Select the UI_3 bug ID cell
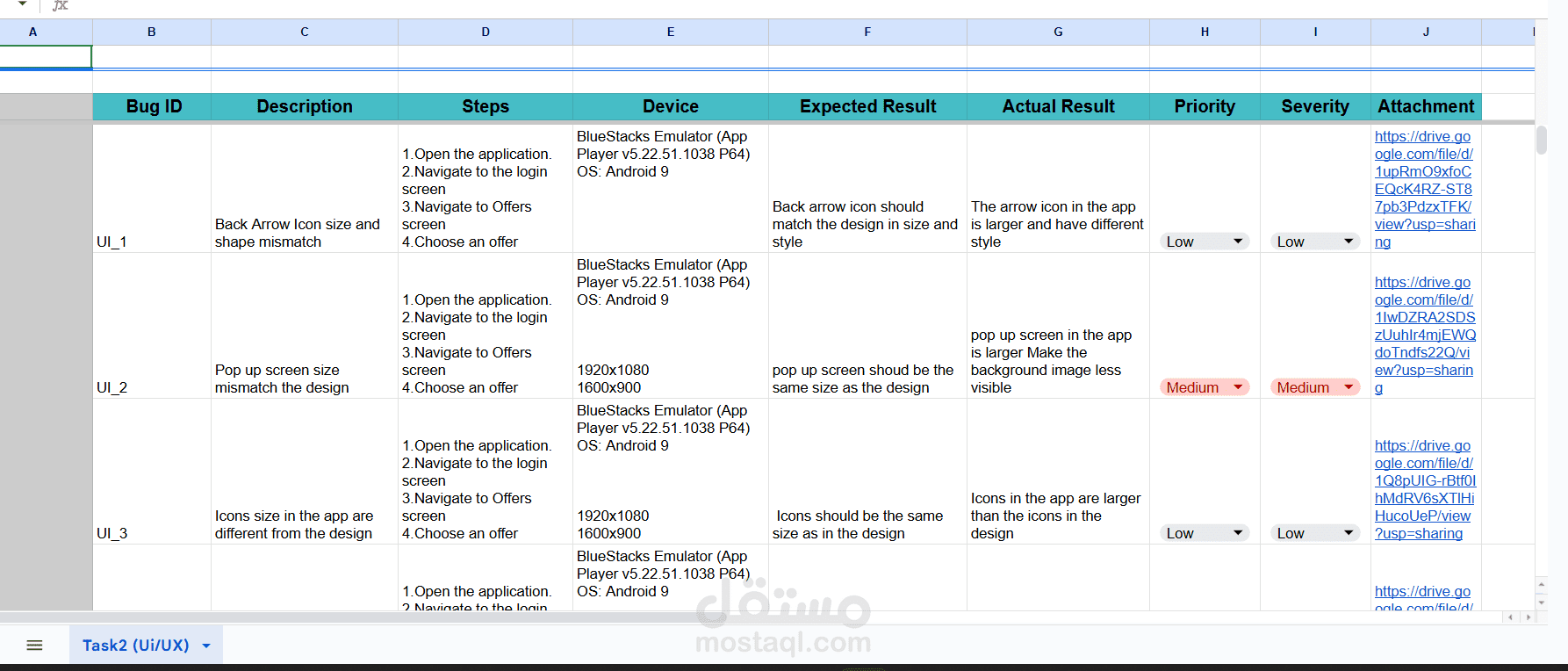Screen dimensions: 1568x671 [x=152, y=472]
